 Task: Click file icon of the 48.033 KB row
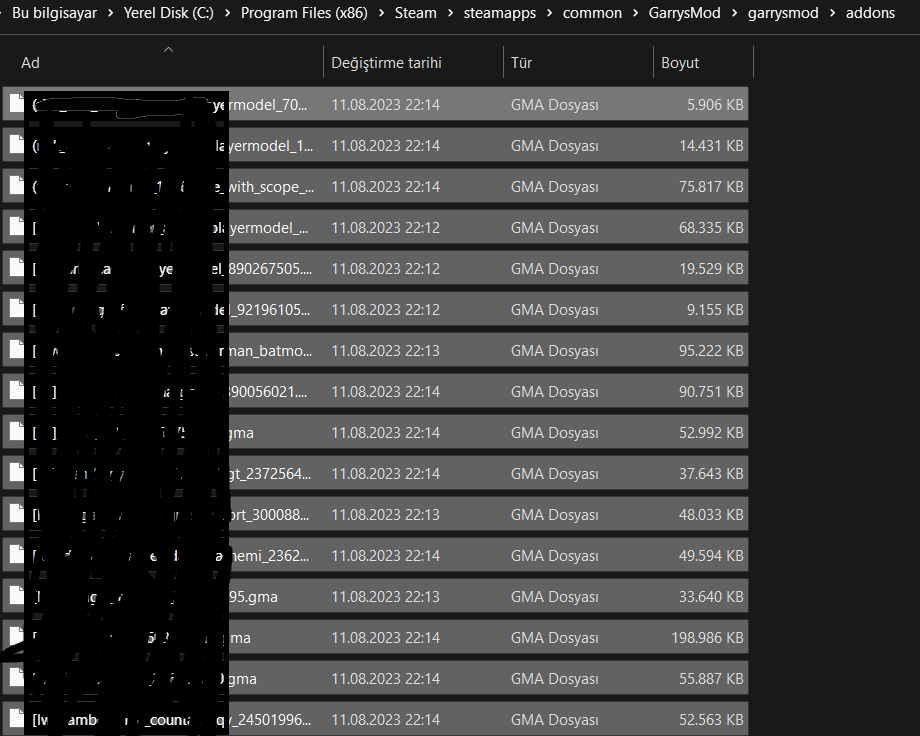pyautogui.click(x=16, y=515)
